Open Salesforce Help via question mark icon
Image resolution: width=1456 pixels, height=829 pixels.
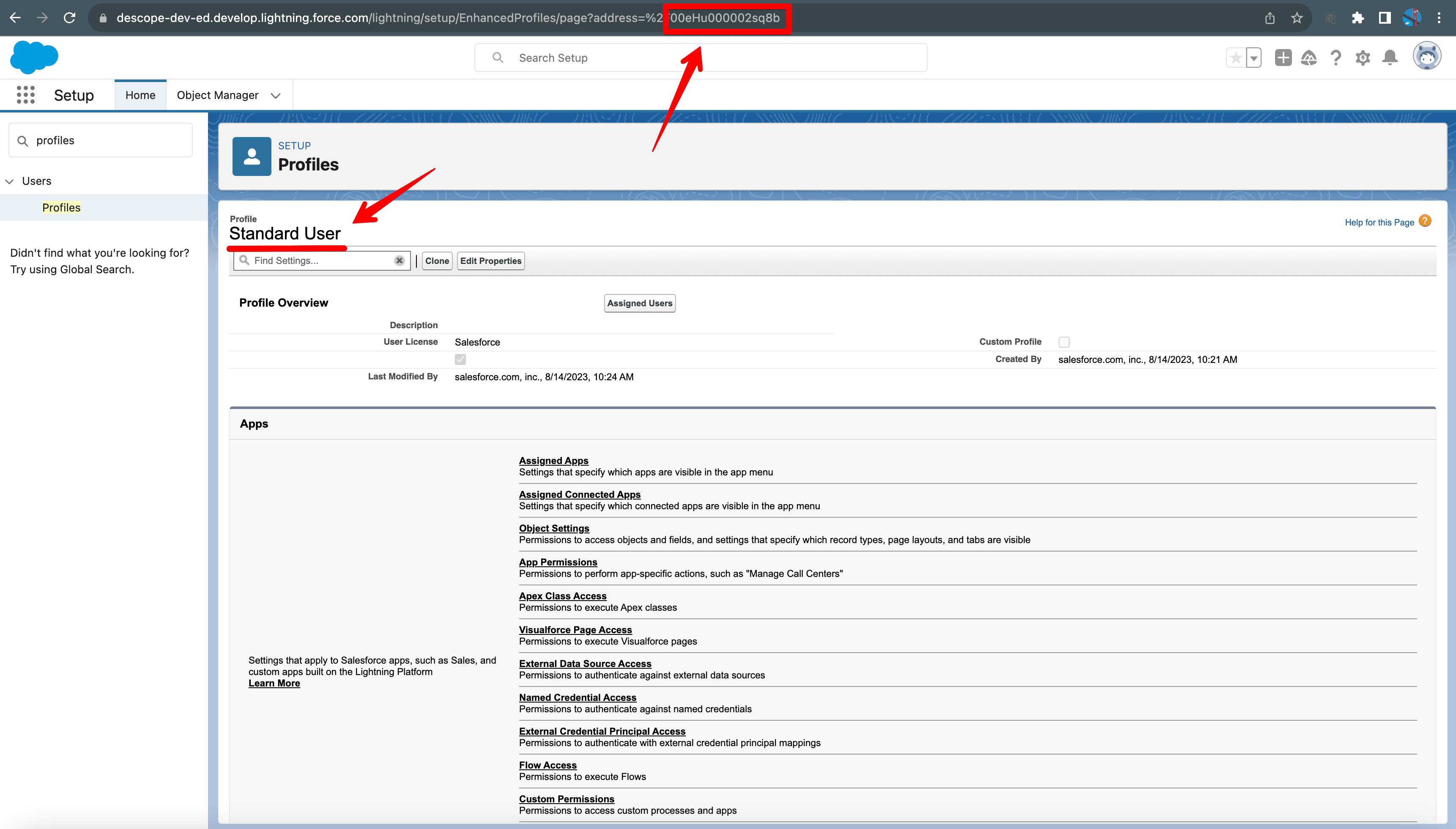pos(1336,58)
